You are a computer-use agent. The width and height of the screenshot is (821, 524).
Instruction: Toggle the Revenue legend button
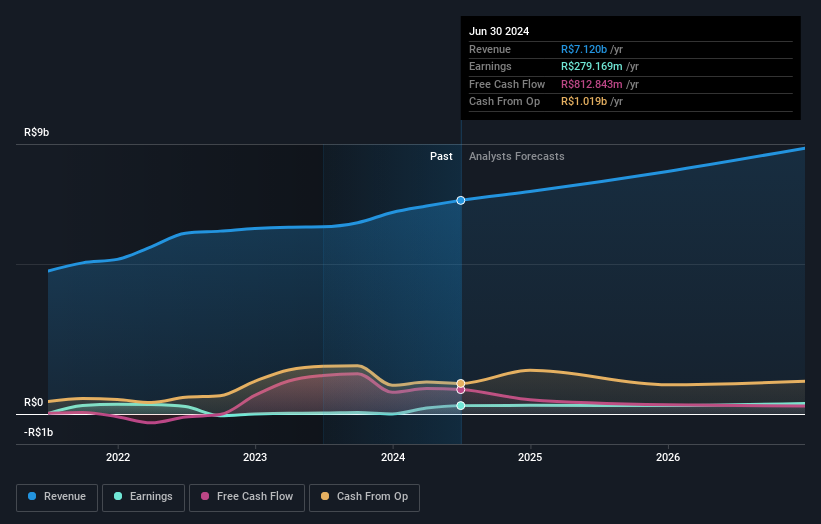[x=57, y=497]
